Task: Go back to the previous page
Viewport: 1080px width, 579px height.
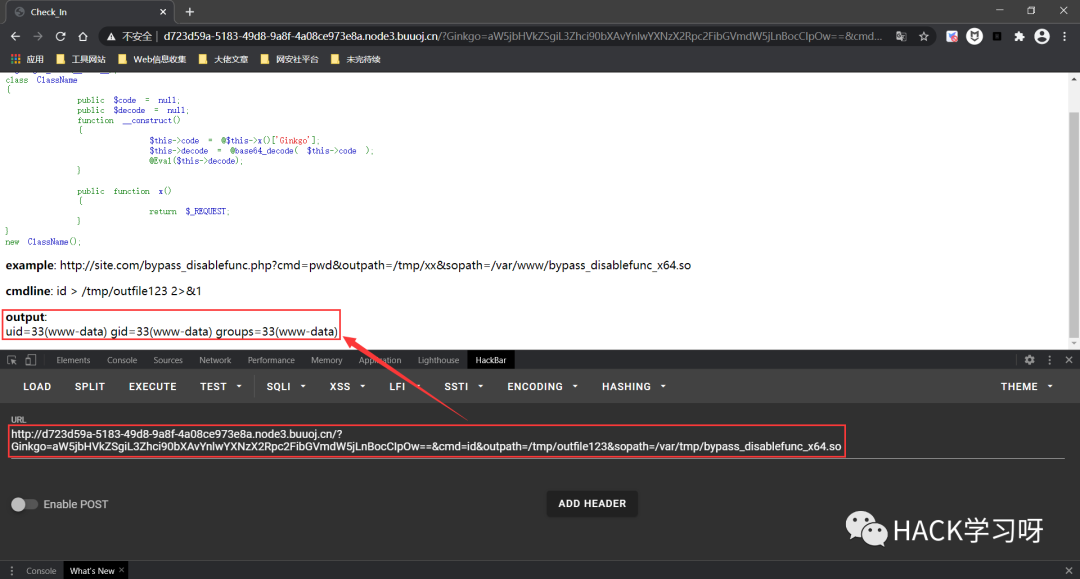Action: (15, 36)
